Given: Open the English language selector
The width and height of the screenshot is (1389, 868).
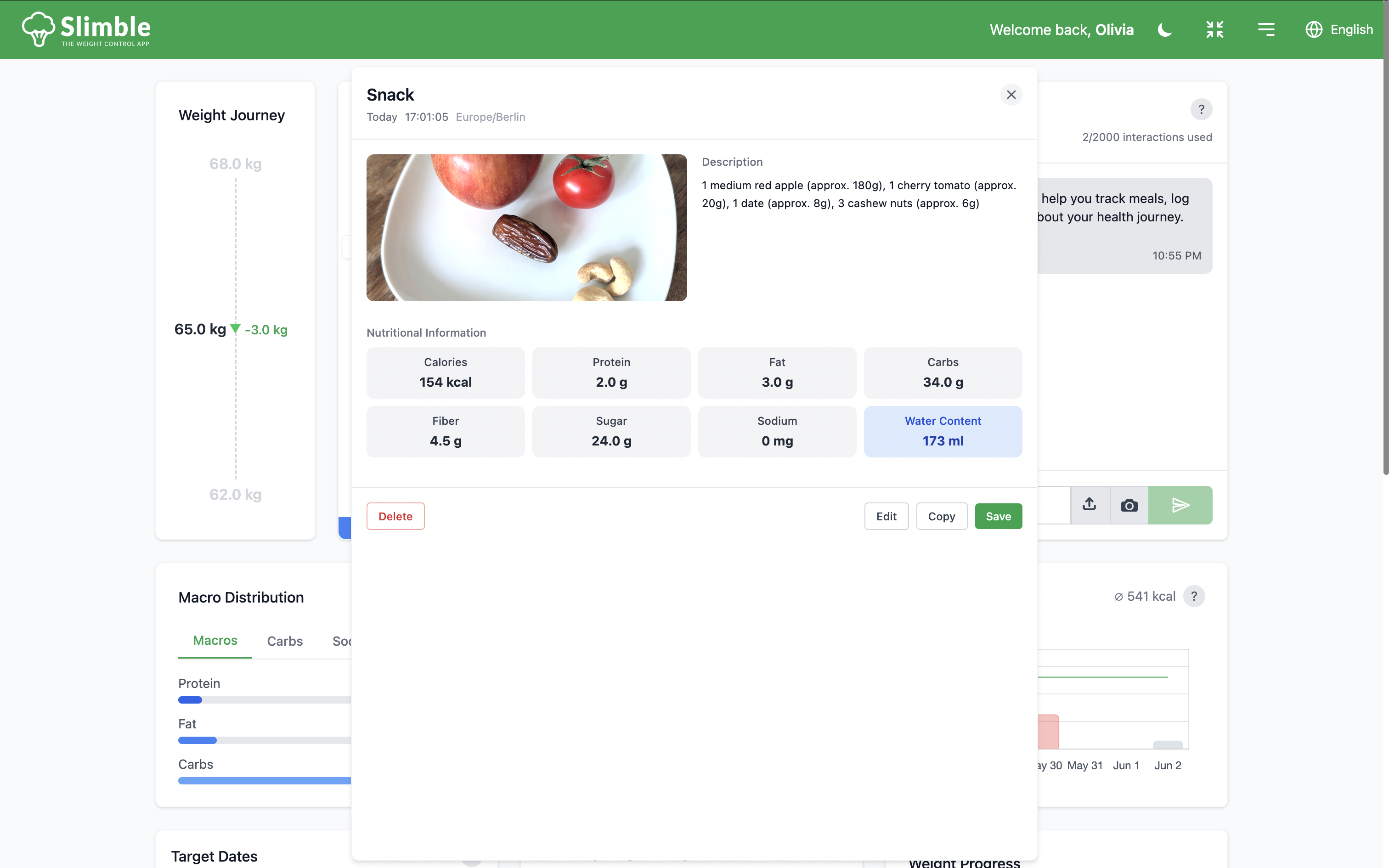Looking at the screenshot, I should point(1339,29).
